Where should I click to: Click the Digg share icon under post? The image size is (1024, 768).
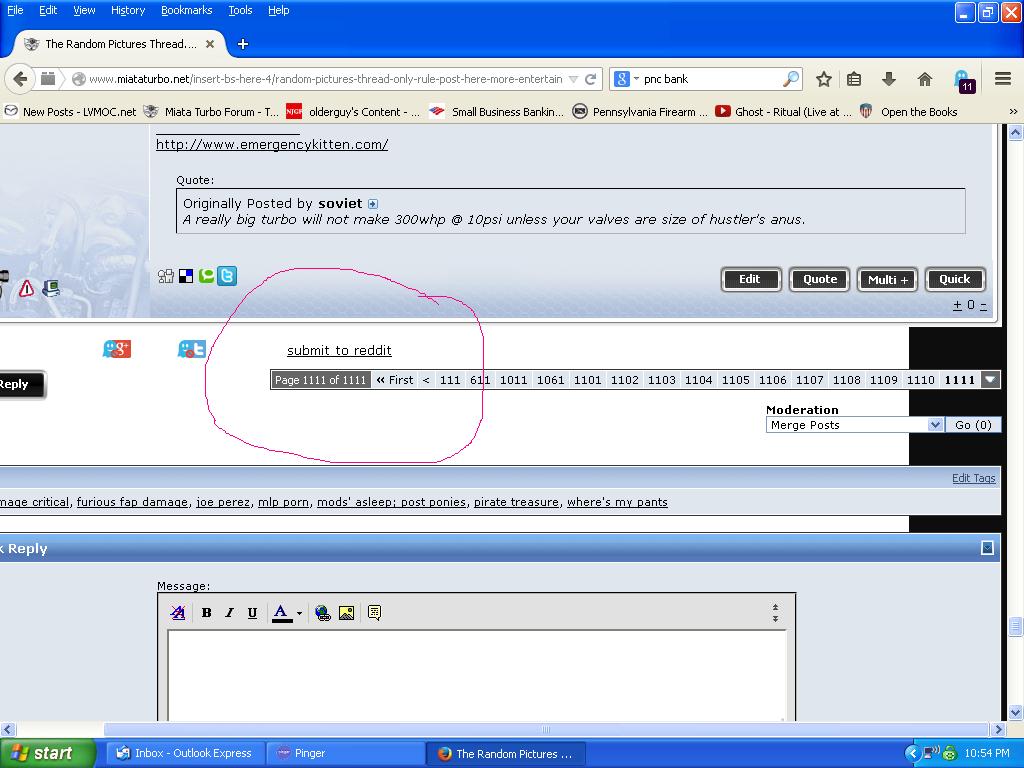pyautogui.click(x=166, y=276)
